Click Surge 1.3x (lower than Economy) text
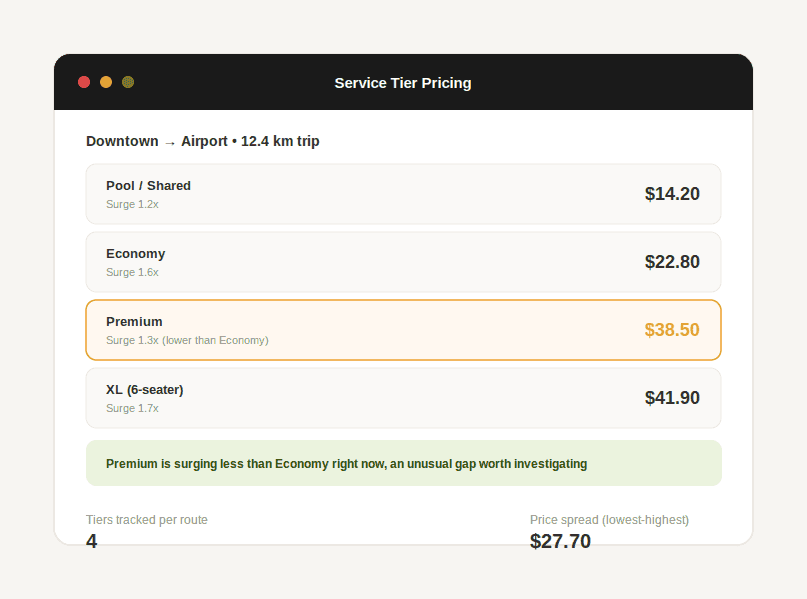The image size is (807, 599). click(x=187, y=340)
